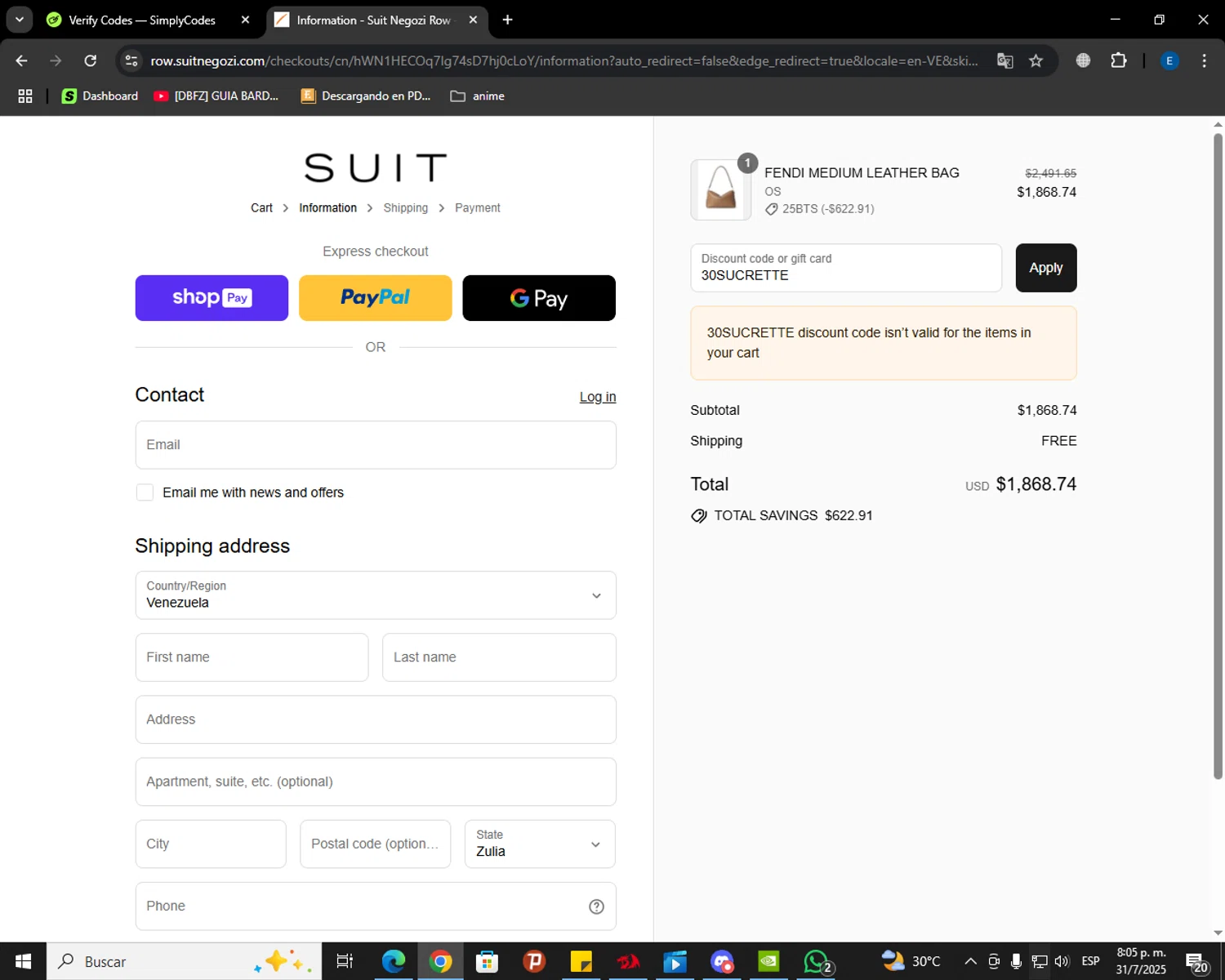Open the State dropdown showing Zulia
This screenshot has width=1225, height=980.
[x=540, y=844]
